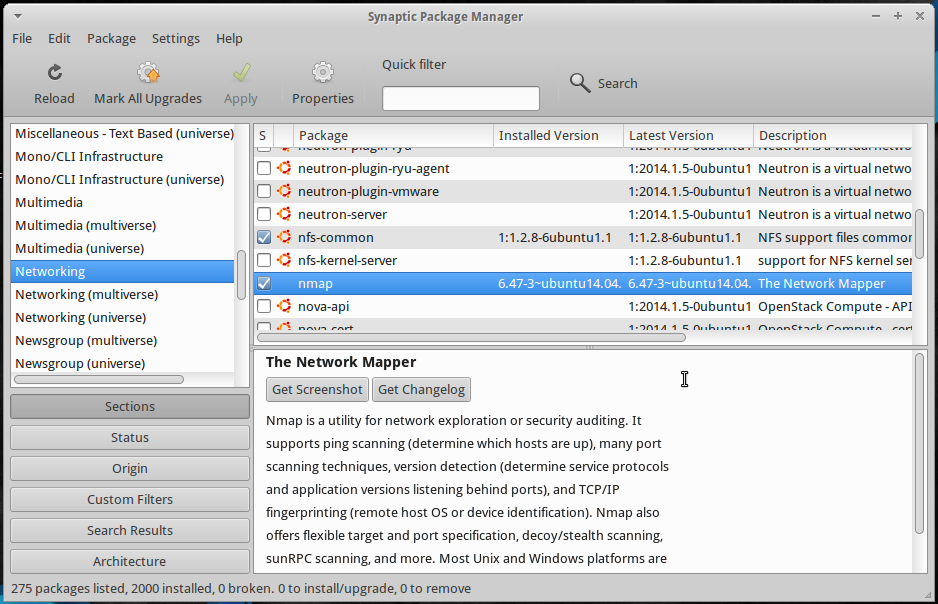The width and height of the screenshot is (938, 604).
Task: Click Ubuntu logo icon beside neutron-plugin-ryu-agent
Action: tap(284, 168)
